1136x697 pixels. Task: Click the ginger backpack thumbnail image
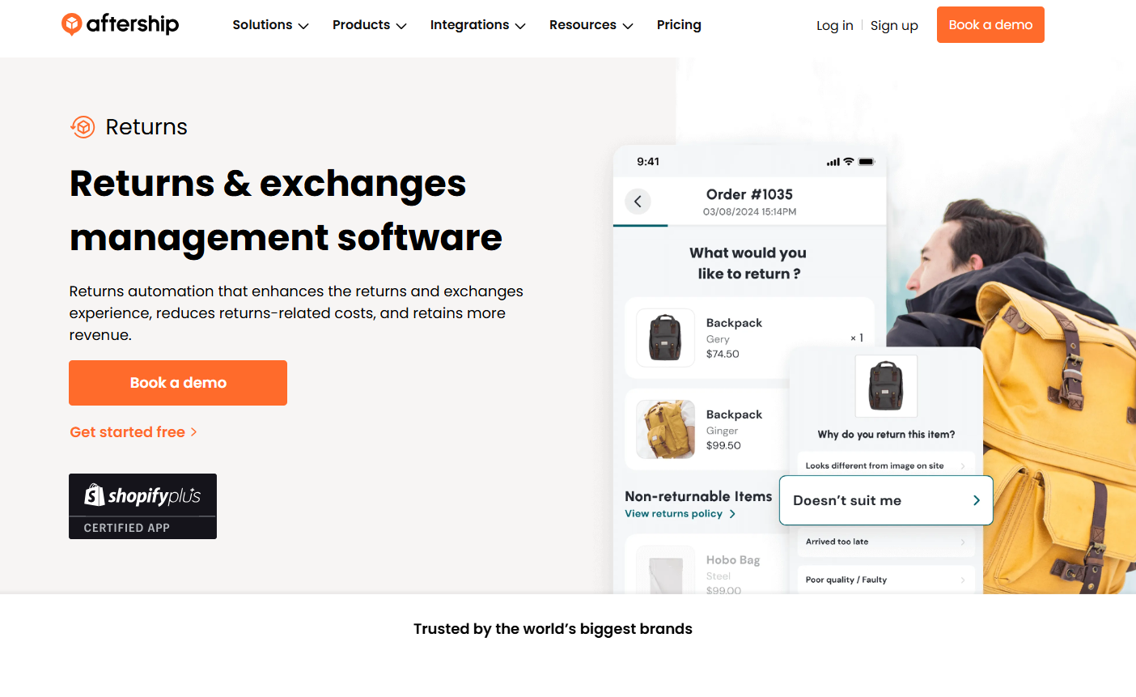point(665,429)
